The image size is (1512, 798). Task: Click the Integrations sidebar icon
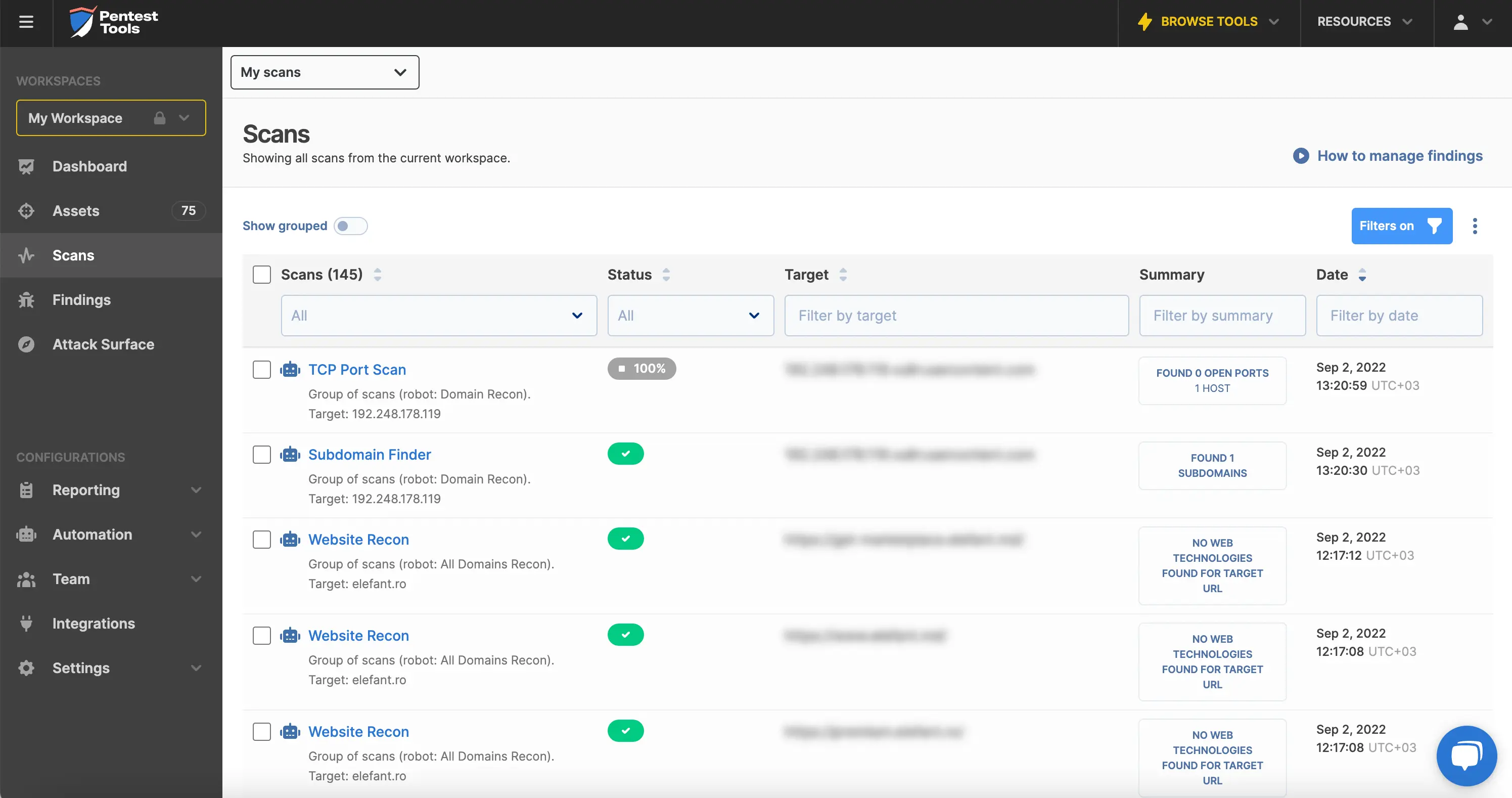(x=27, y=623)
